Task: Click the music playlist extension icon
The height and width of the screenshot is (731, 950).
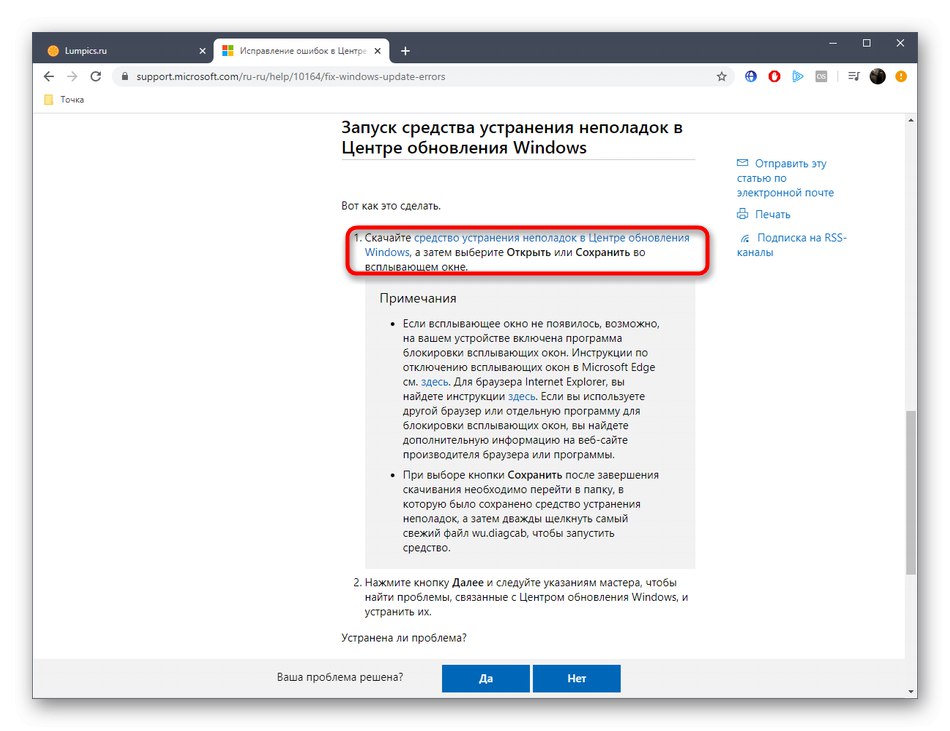Action: [852, 76]
